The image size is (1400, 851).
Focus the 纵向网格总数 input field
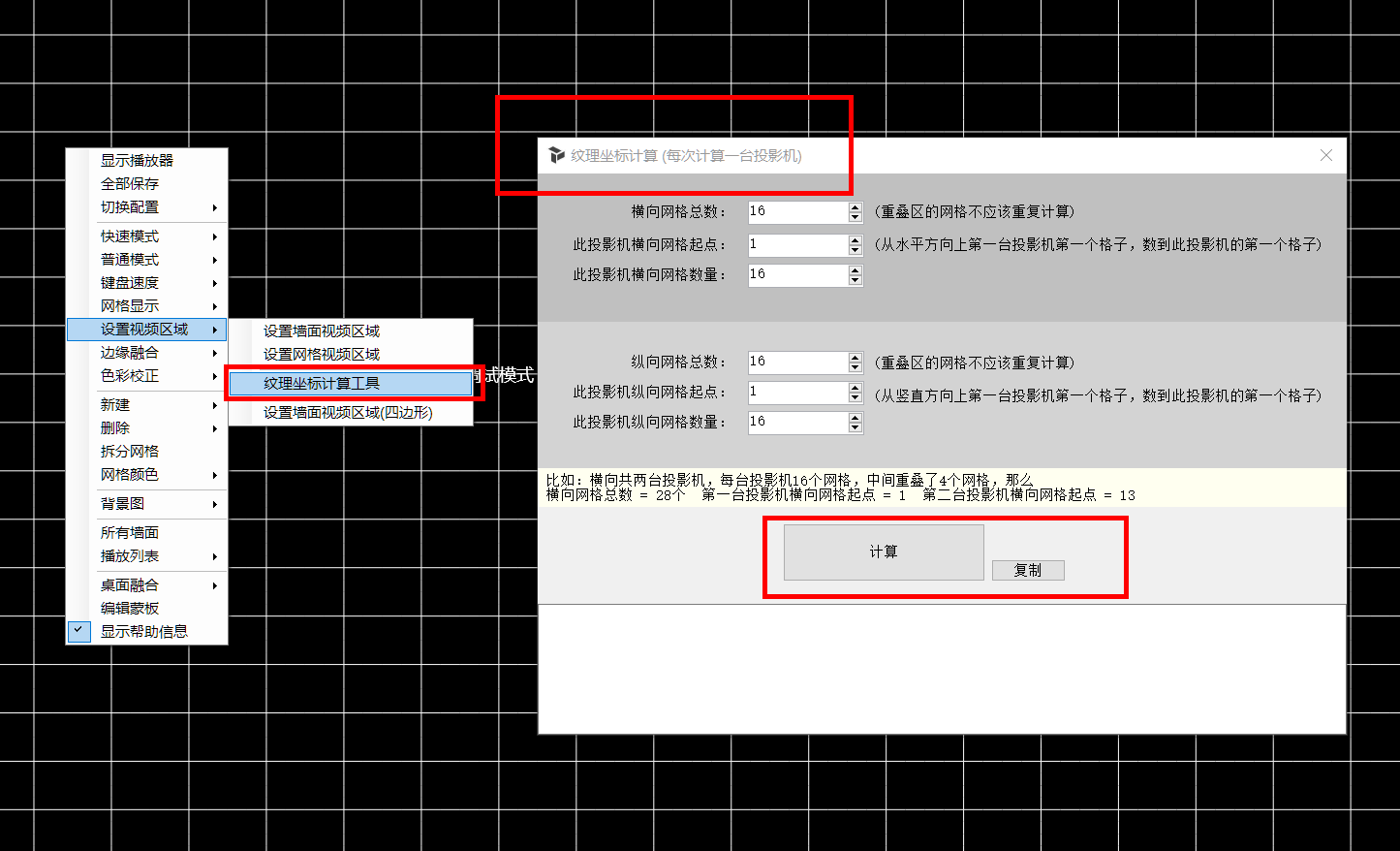[x=797, y=362]
